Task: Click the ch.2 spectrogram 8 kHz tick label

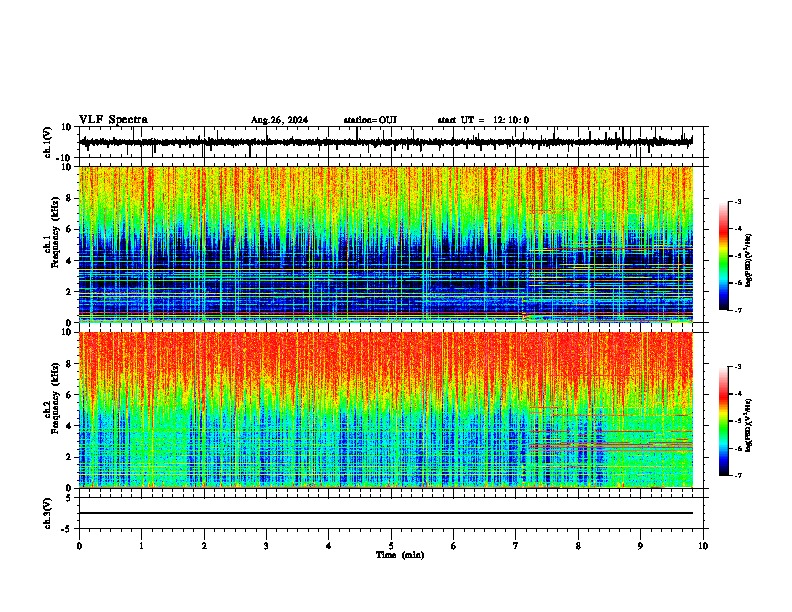Action: pos(69,364)
